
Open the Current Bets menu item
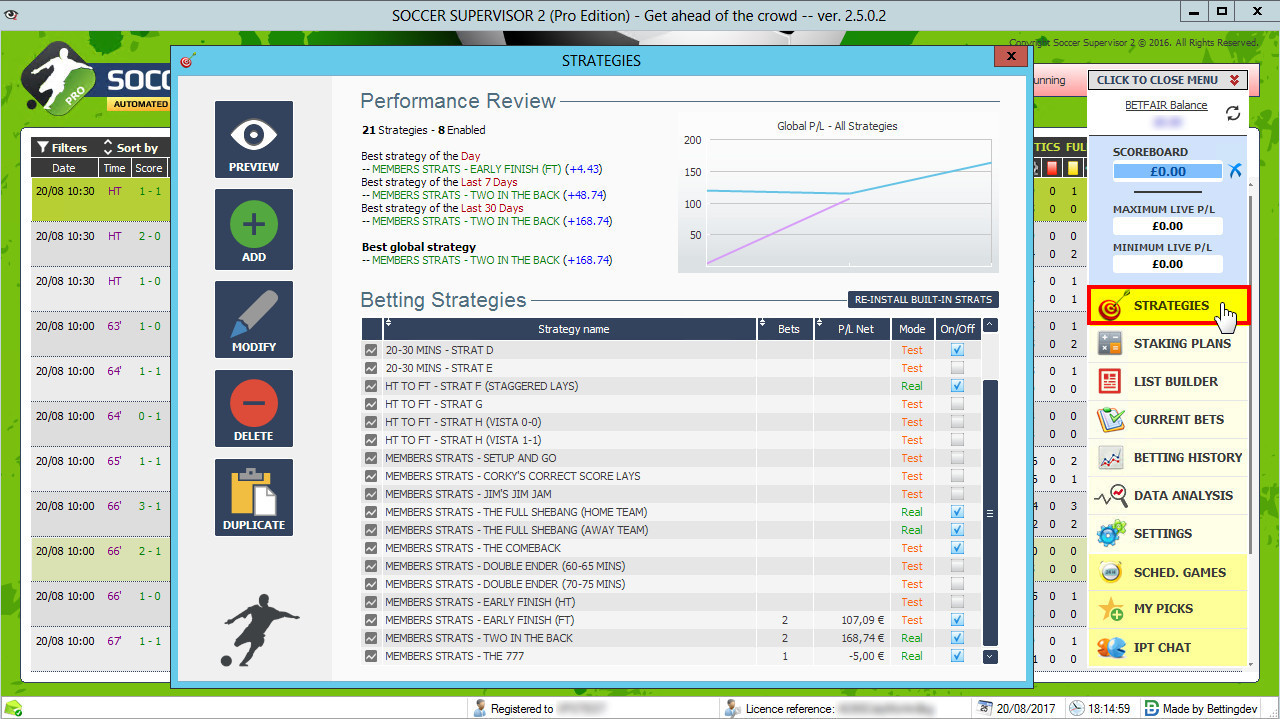1168,420
